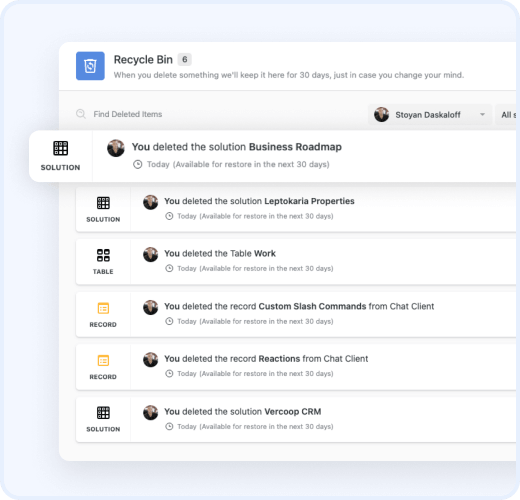
Task: Click the Recycle Bin count badge 6
Action: tap(184, 60)
